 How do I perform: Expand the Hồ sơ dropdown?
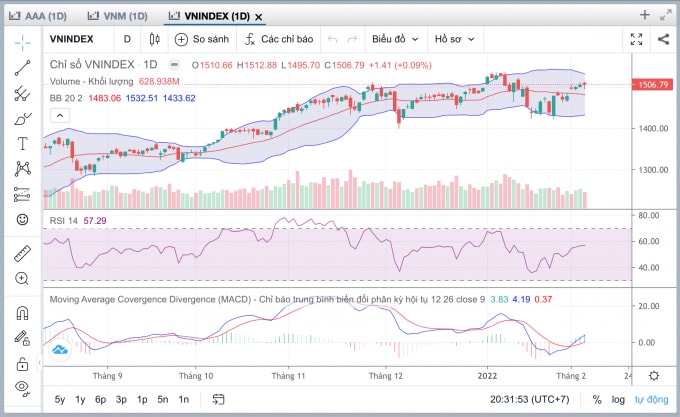pos(454,39)
